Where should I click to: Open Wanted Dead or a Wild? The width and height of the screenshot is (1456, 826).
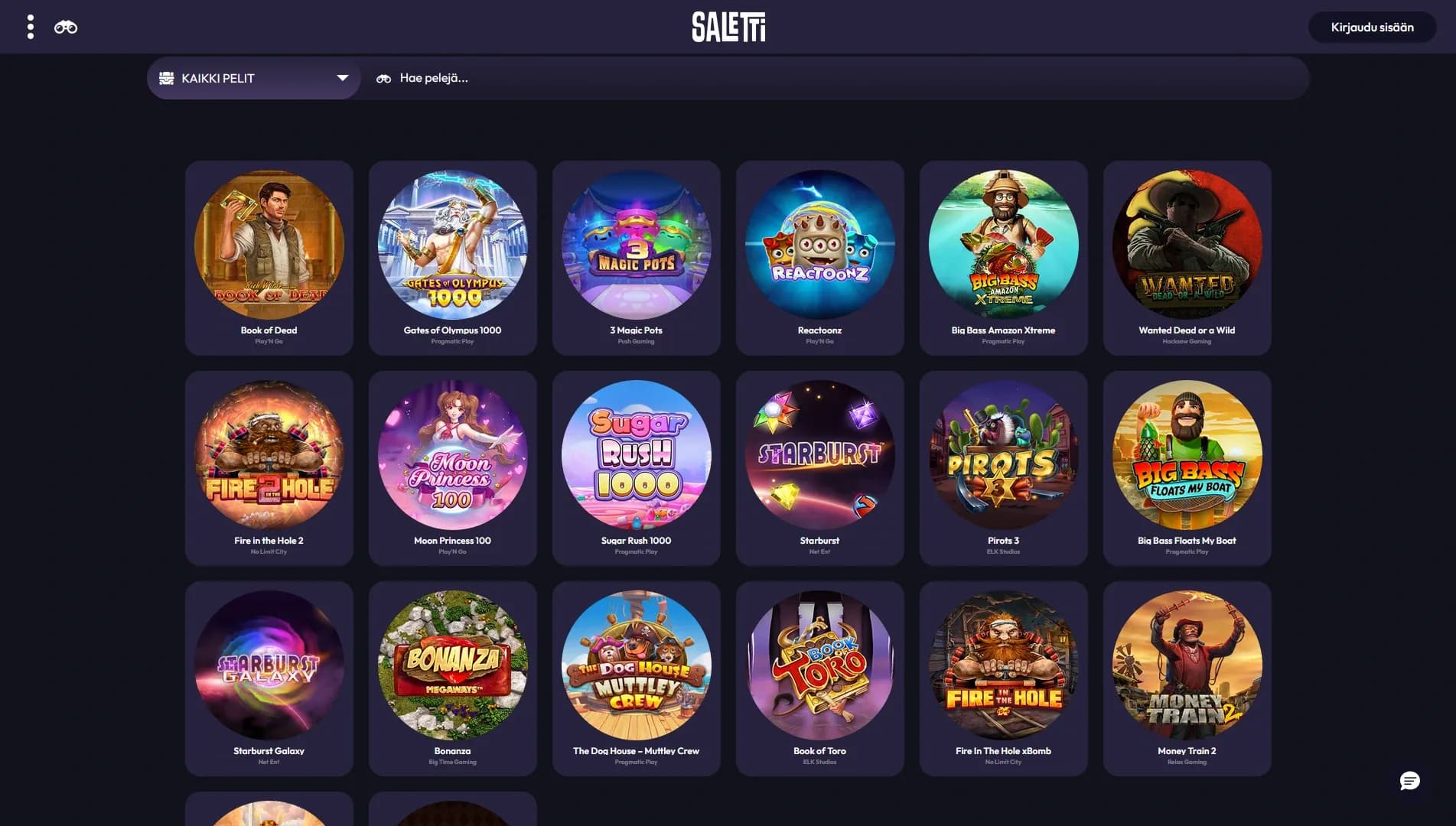click(x=1187, y=258)
